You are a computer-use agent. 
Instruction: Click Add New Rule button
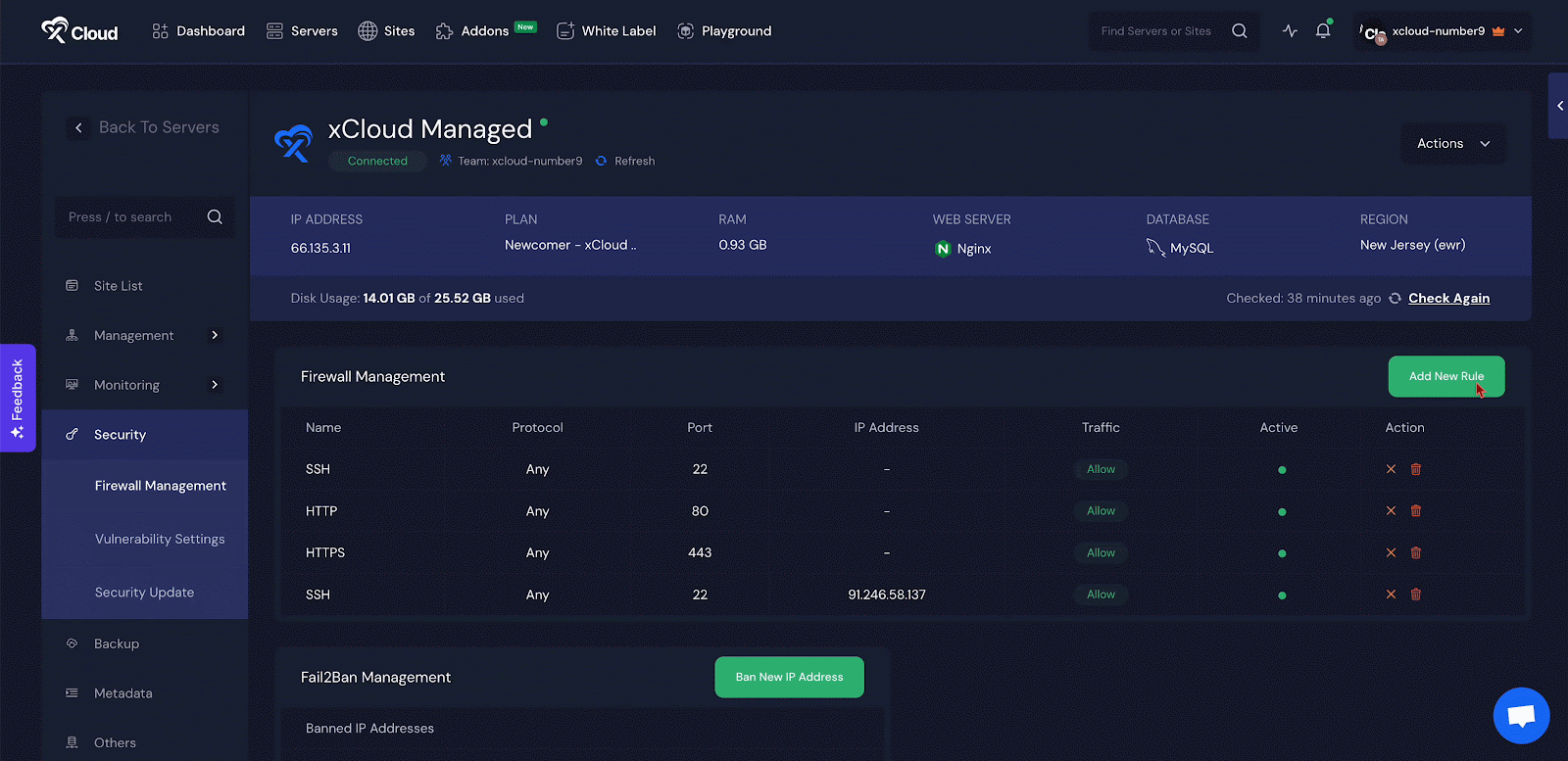tap(1446, 376)
